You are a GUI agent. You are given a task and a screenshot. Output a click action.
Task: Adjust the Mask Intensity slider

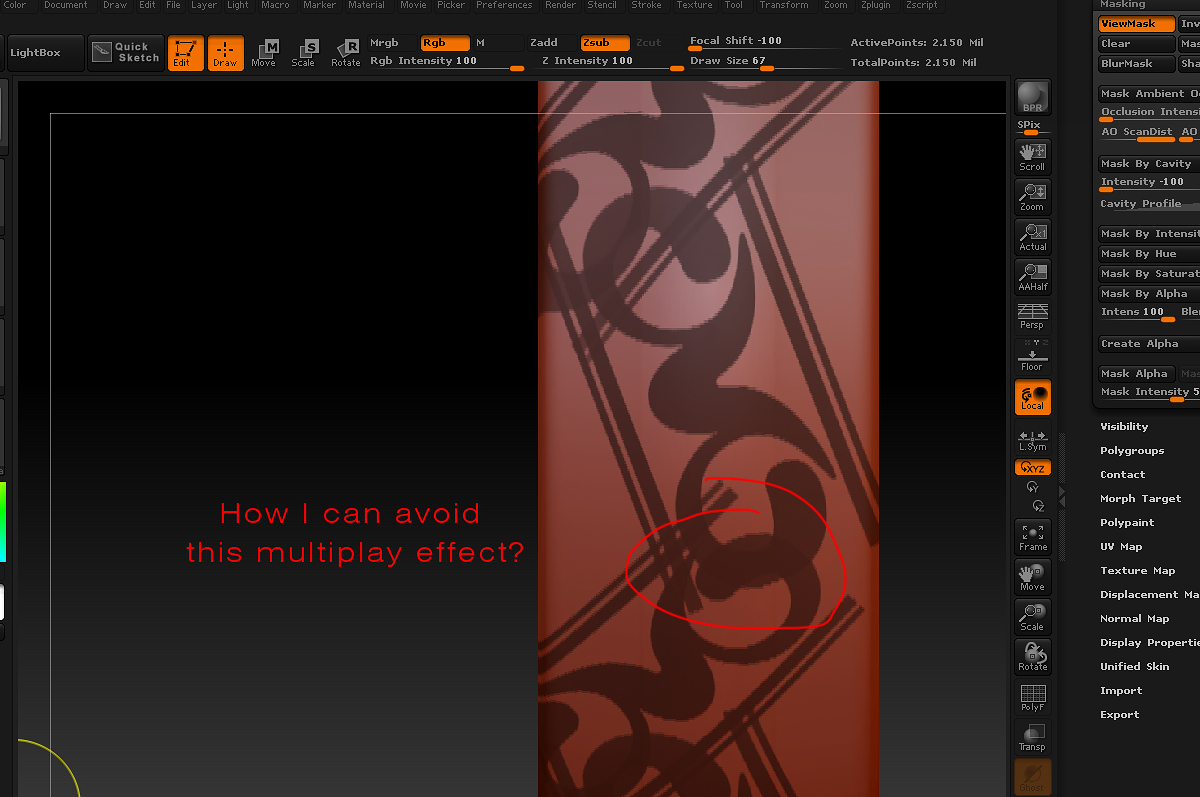coord(1149,393)
